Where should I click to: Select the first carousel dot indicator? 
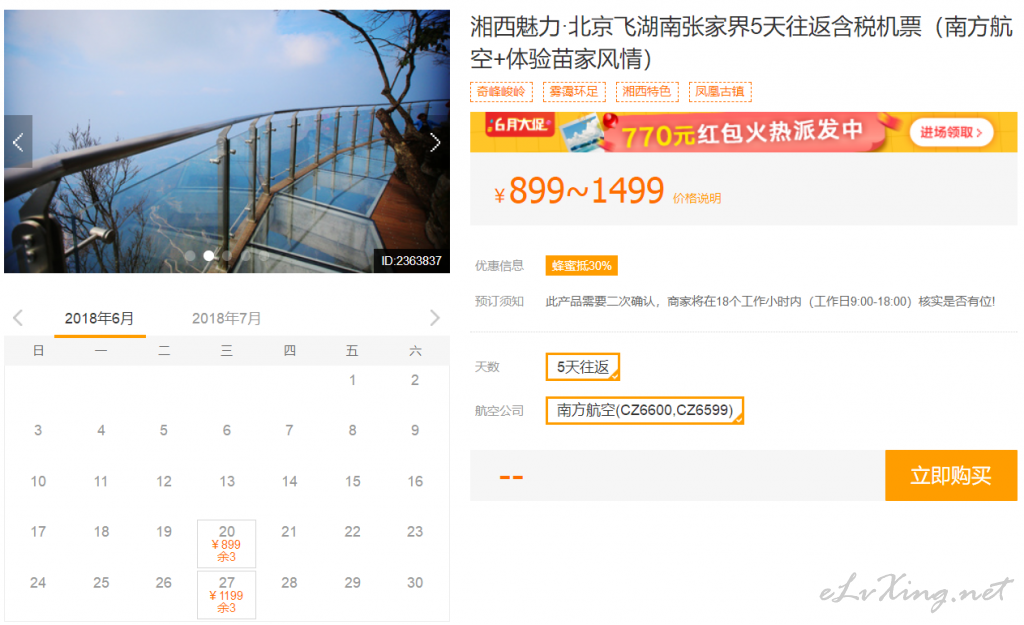tap(190, 255)
